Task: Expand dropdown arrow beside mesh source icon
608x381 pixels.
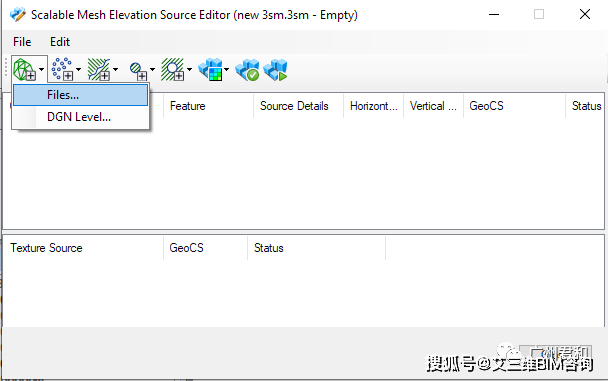Action: (41, 70)
